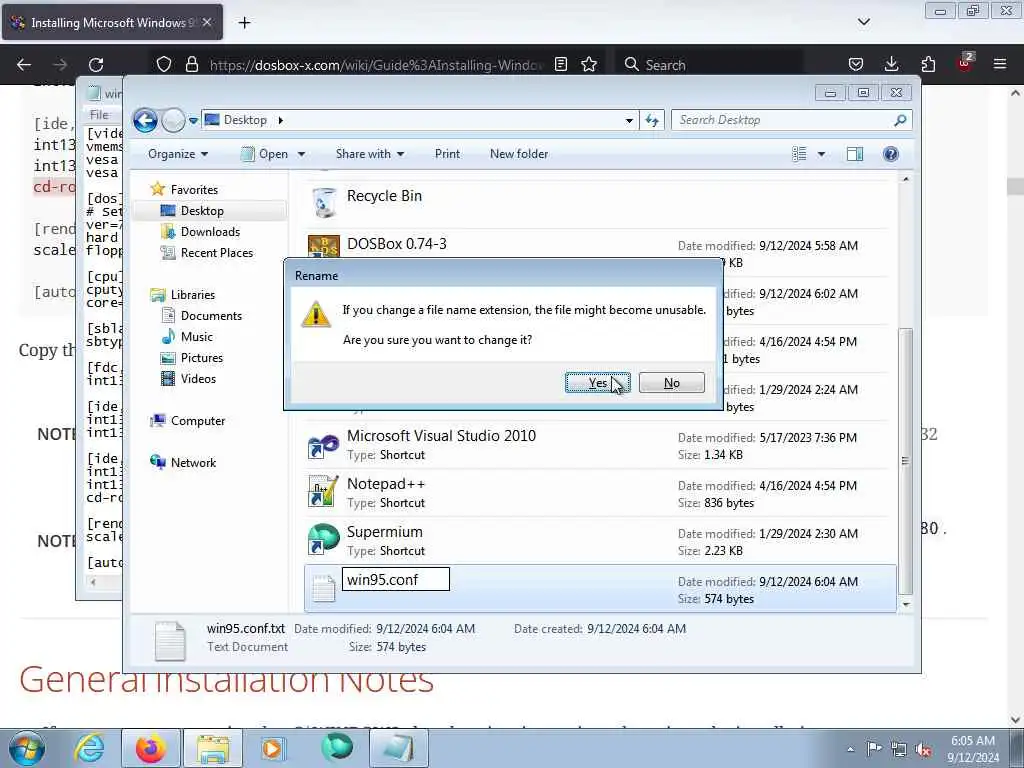Select Desktop in navigation pane
Viewport: 1024px width, 768px height.
pos(202,211)
